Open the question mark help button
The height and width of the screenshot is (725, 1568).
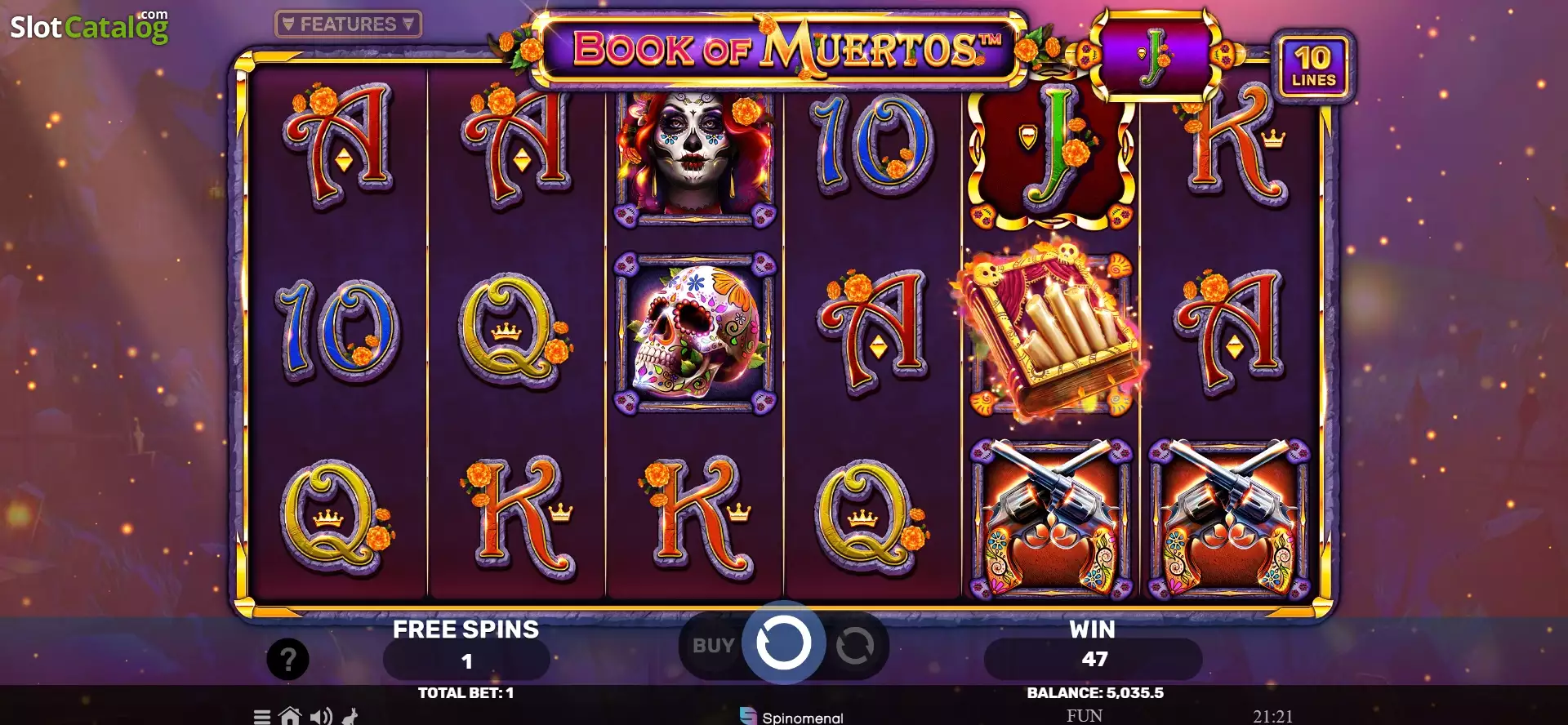(x=287, y=659)
